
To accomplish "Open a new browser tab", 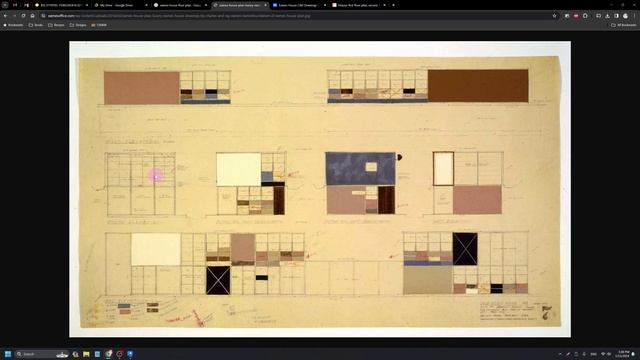I will [393, 5].
